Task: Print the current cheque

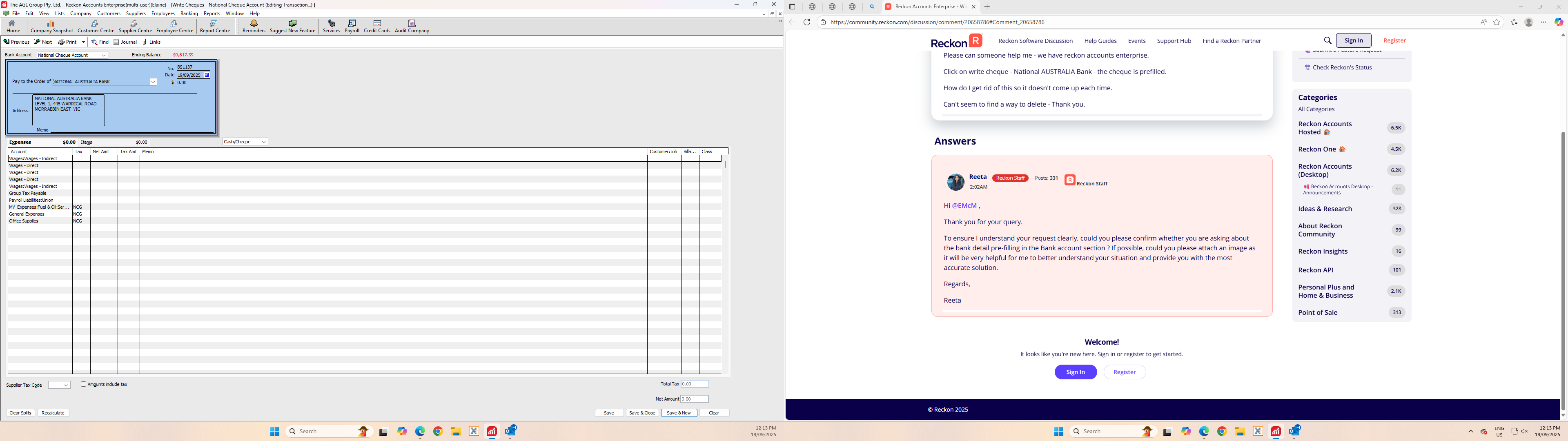Action: 67,42
